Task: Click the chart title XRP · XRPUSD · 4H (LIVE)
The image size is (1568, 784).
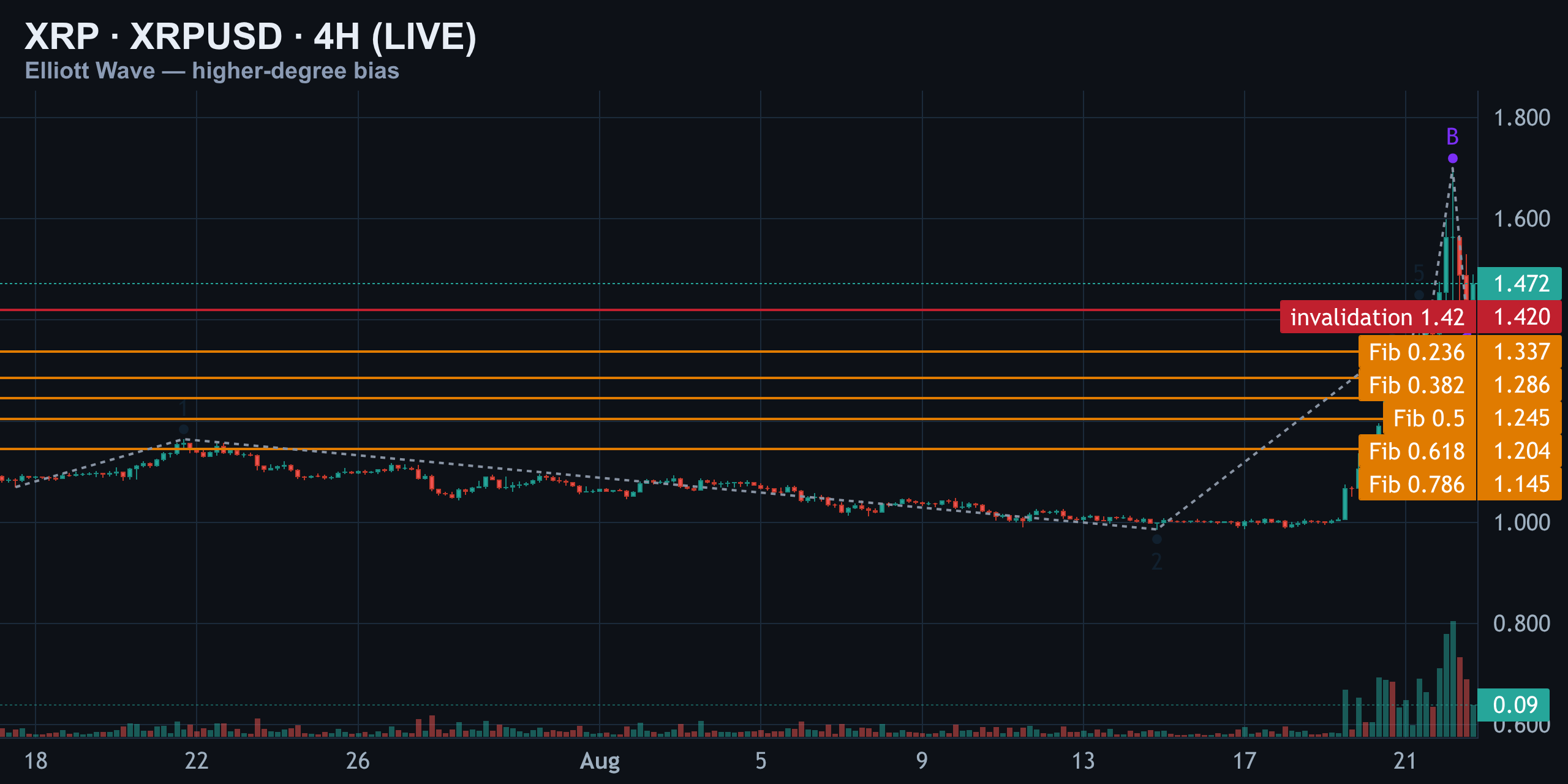Action: point(250,37)
